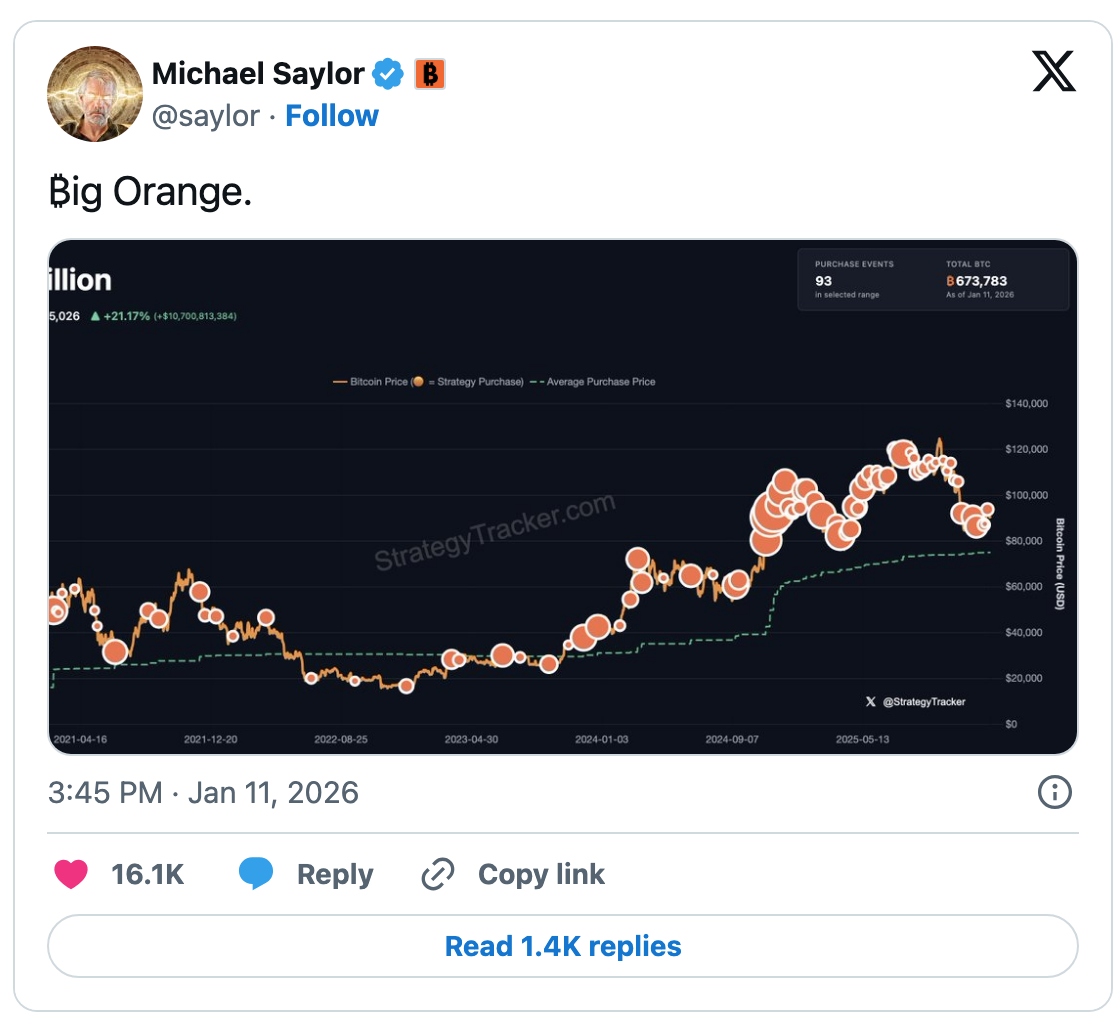Viewport: 1120px width, 1026px height.
Task: Click the Copy link chain icon
Action: point(437,873)
